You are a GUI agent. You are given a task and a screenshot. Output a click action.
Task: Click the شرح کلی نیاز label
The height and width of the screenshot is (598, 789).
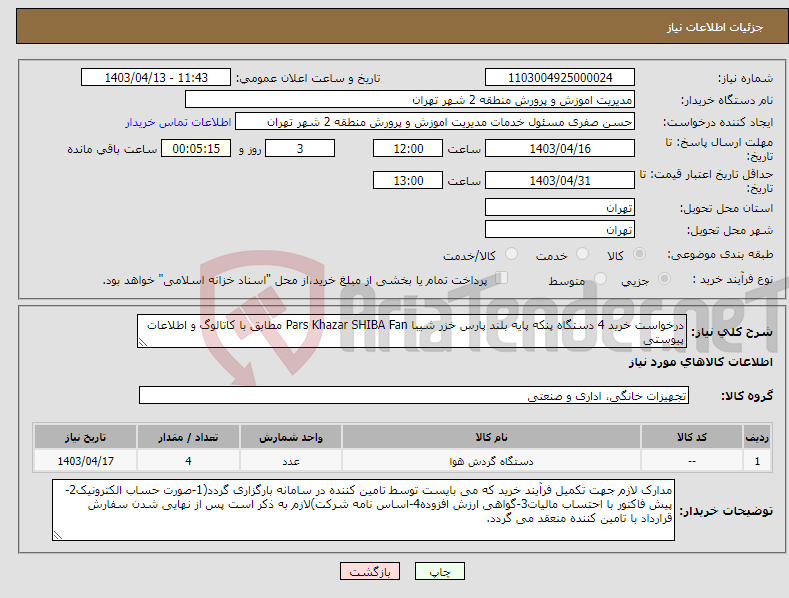point(732,332)
